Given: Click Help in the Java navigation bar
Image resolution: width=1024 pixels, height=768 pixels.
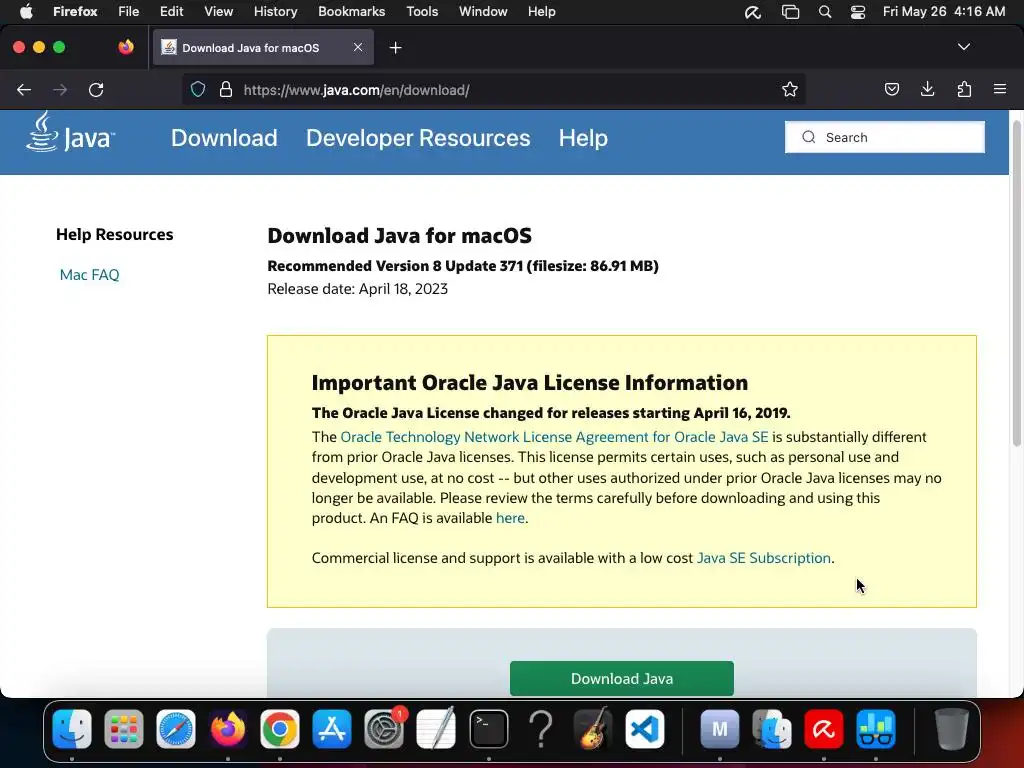Looking at the screenshot, I should tap(583, 138).
